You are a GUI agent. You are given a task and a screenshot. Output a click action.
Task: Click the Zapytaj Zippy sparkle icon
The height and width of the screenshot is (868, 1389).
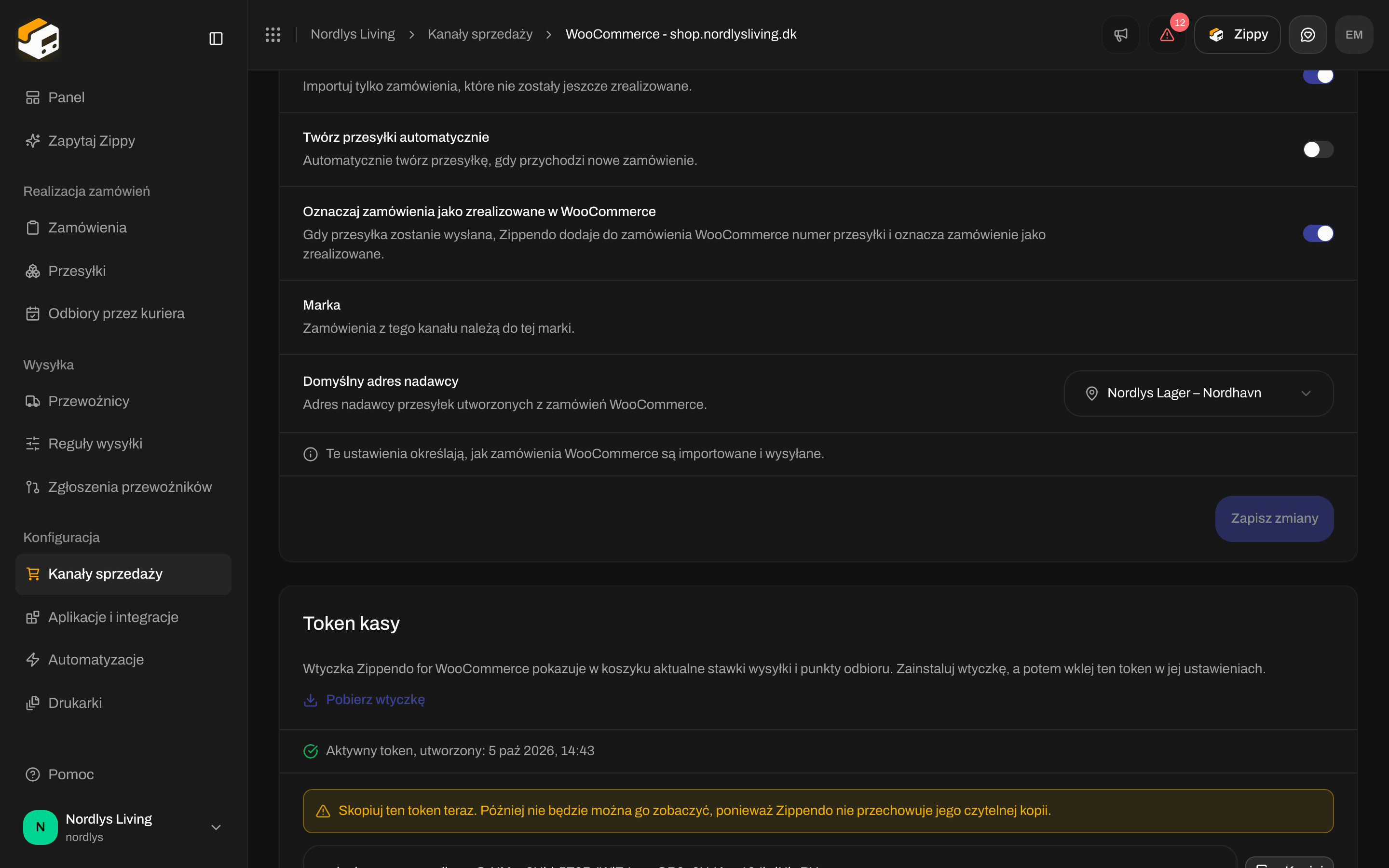[x=33, y=141]
